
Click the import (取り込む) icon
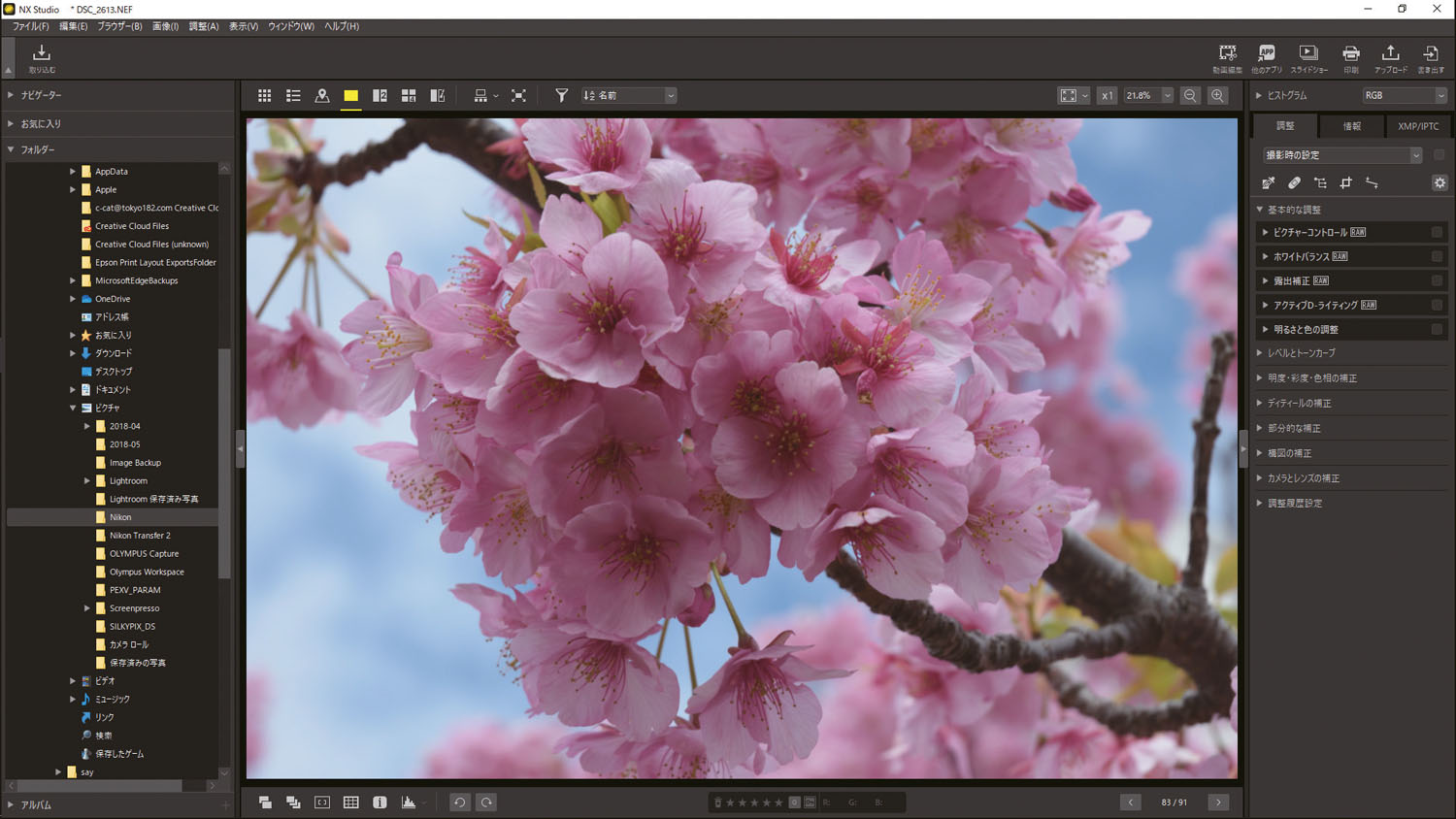[42, 57]
